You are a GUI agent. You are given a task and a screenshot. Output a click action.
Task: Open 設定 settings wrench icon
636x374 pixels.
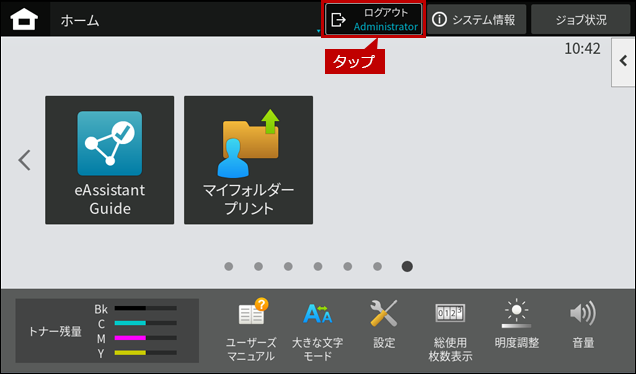click(384, 325)
